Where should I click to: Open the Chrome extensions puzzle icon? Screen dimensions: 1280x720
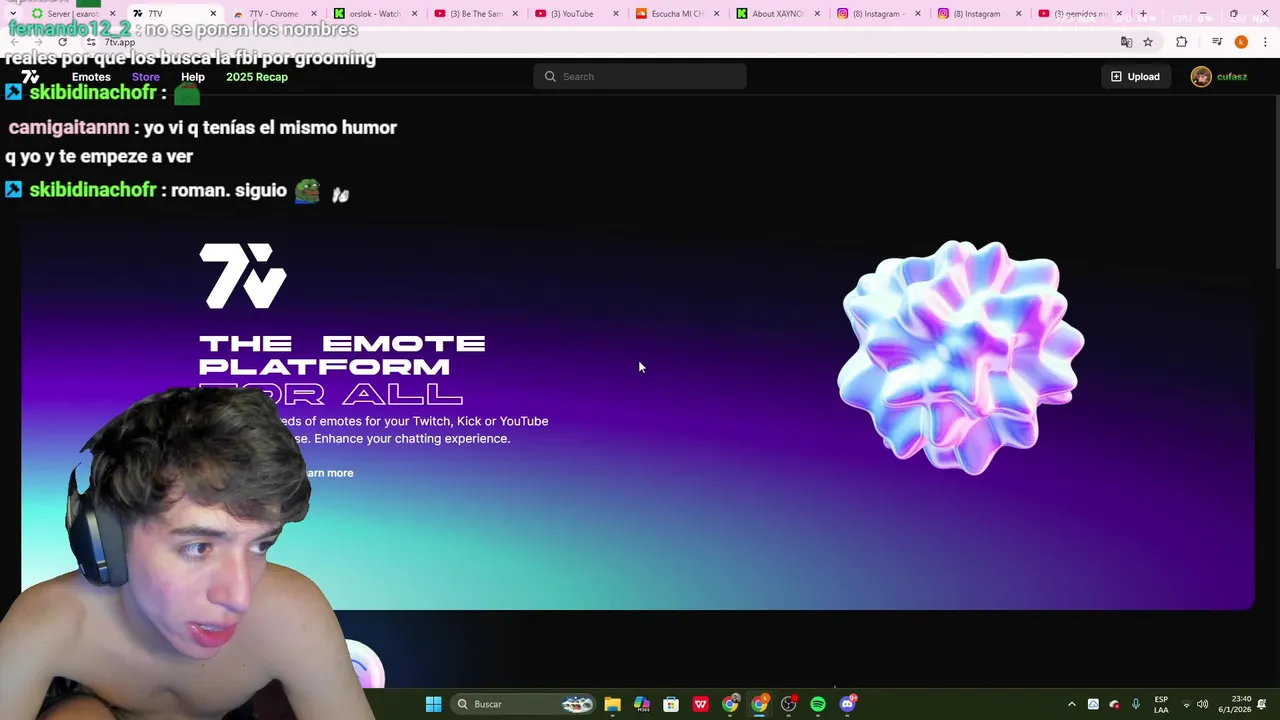pos(1182,42)
